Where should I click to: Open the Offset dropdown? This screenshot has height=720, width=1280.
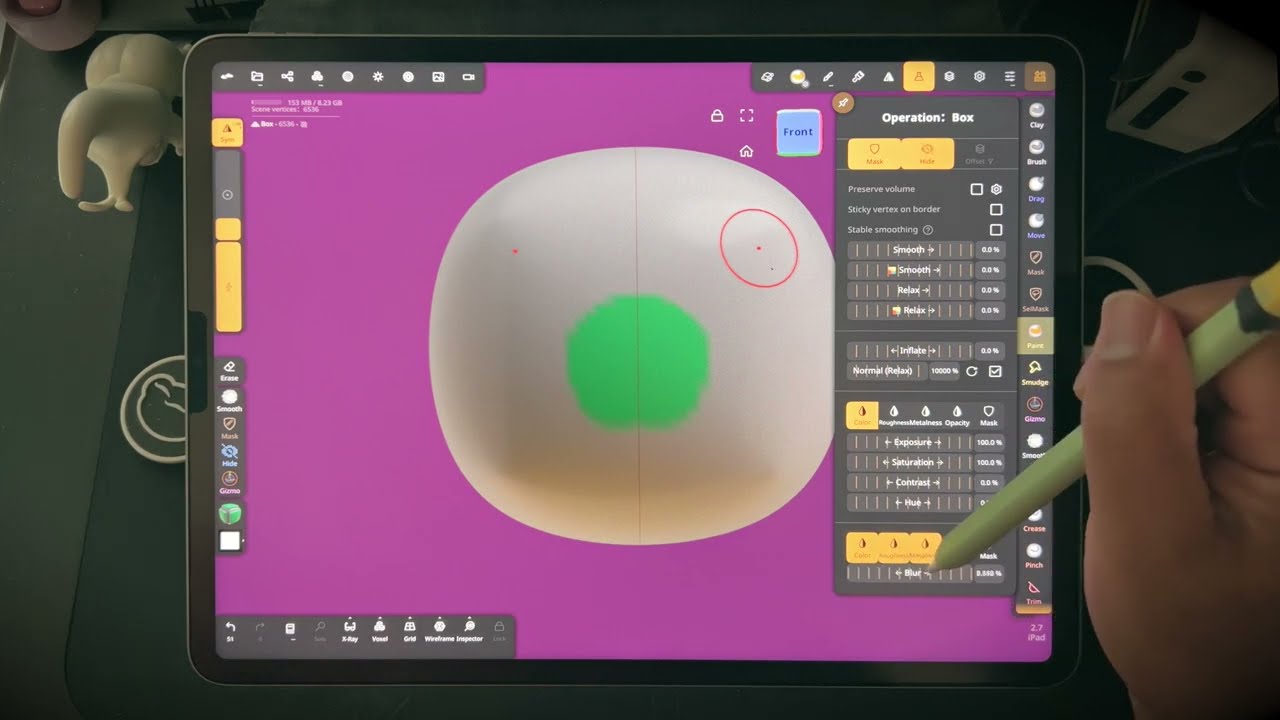click(980, 153)
